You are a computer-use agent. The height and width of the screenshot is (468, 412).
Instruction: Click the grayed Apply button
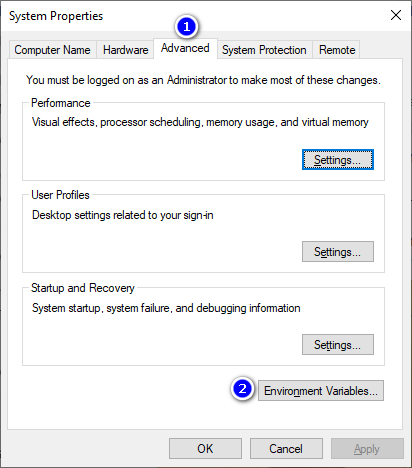pyautogui.click(x=367, y=449)
